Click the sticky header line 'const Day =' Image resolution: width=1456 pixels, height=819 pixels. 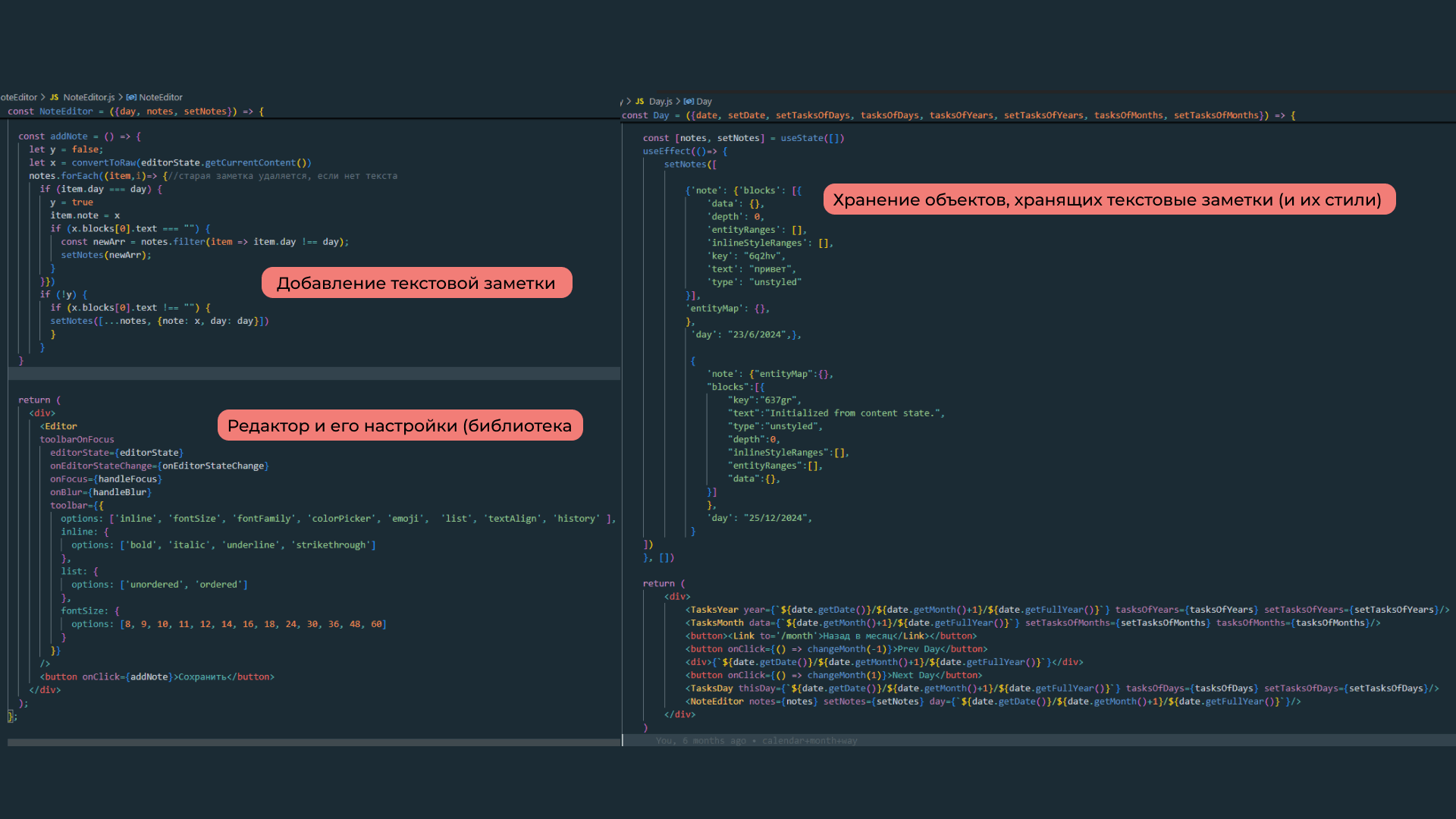[959, 115]
